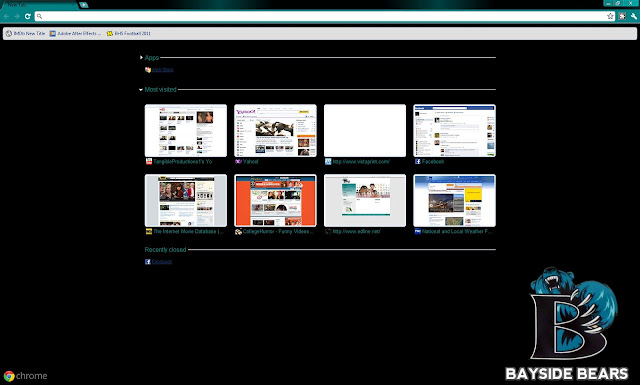Open the blank vistaprint thumbnail
The image size is (640, 385).
point(365,131)
